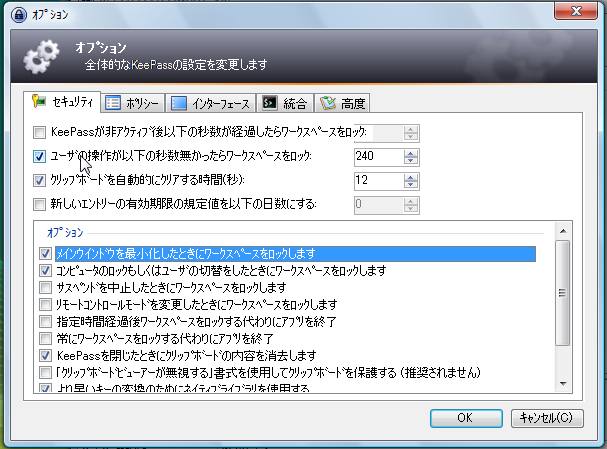The width and height of the screenshot is (607, 449).
Task: Click the list icon on ポリシー tab
Action: click(x=113, y=103)
